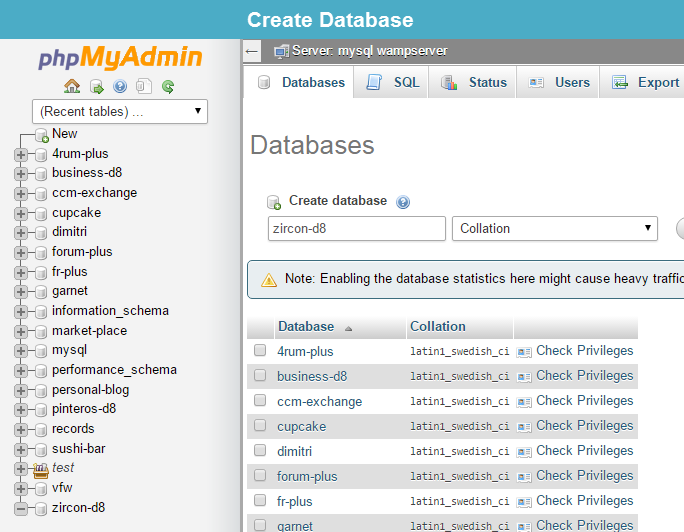Expand the pinteros-d8 tree node
This screenshot has height=532, width=684.
click(21, 410)
